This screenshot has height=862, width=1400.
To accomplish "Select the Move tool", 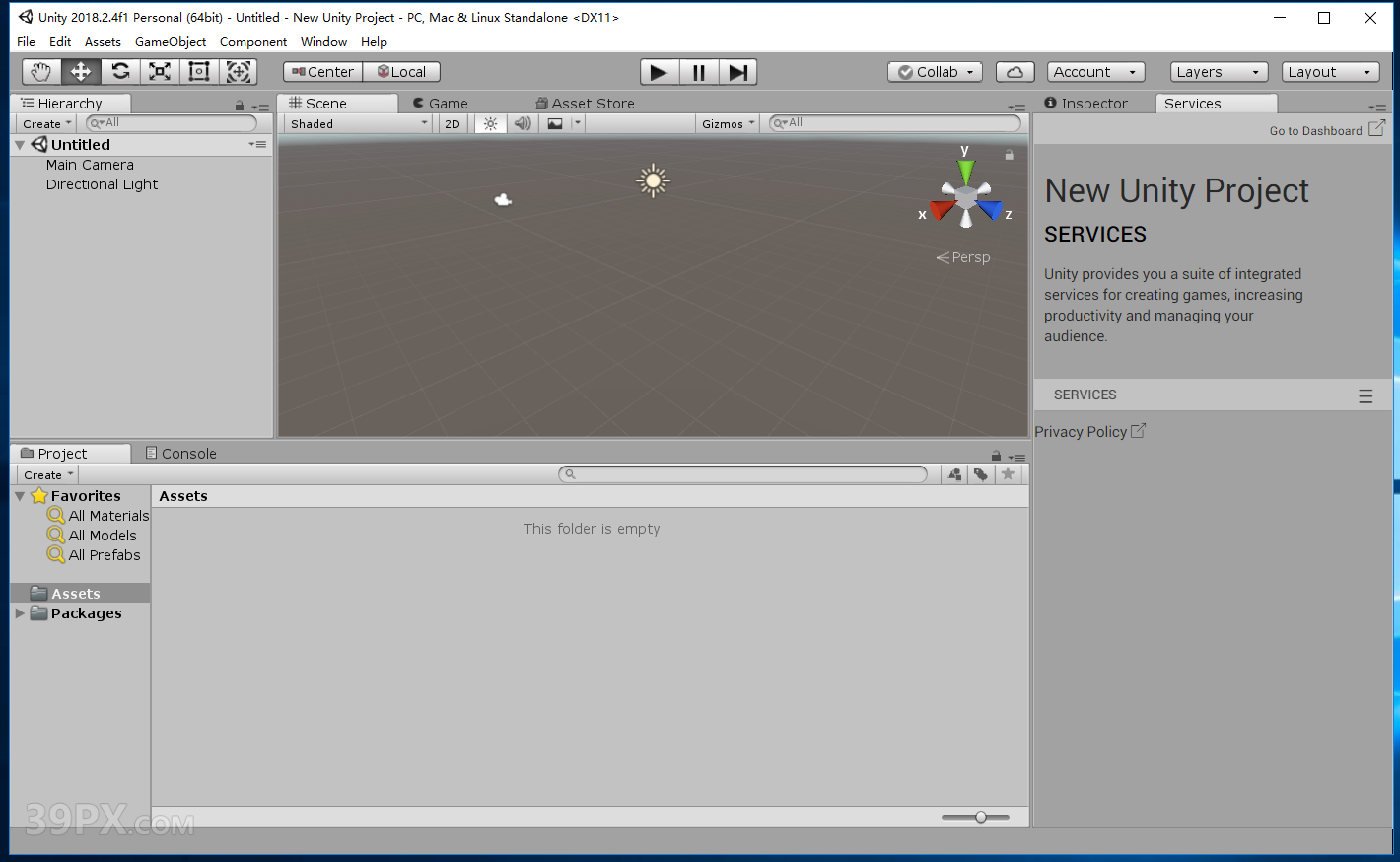I will point(81,72).
